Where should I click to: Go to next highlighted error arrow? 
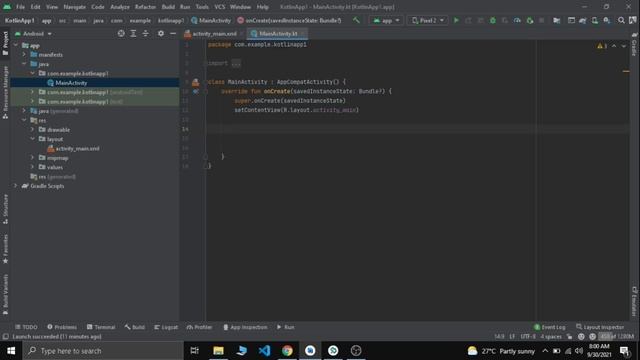click(624, 46)
